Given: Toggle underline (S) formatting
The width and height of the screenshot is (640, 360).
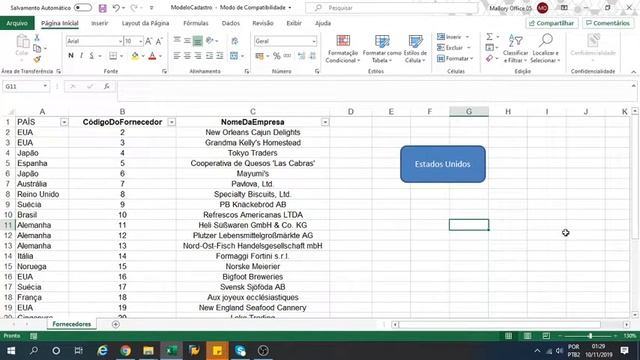Looking at the screenshot, I should [x=91, y=56].
